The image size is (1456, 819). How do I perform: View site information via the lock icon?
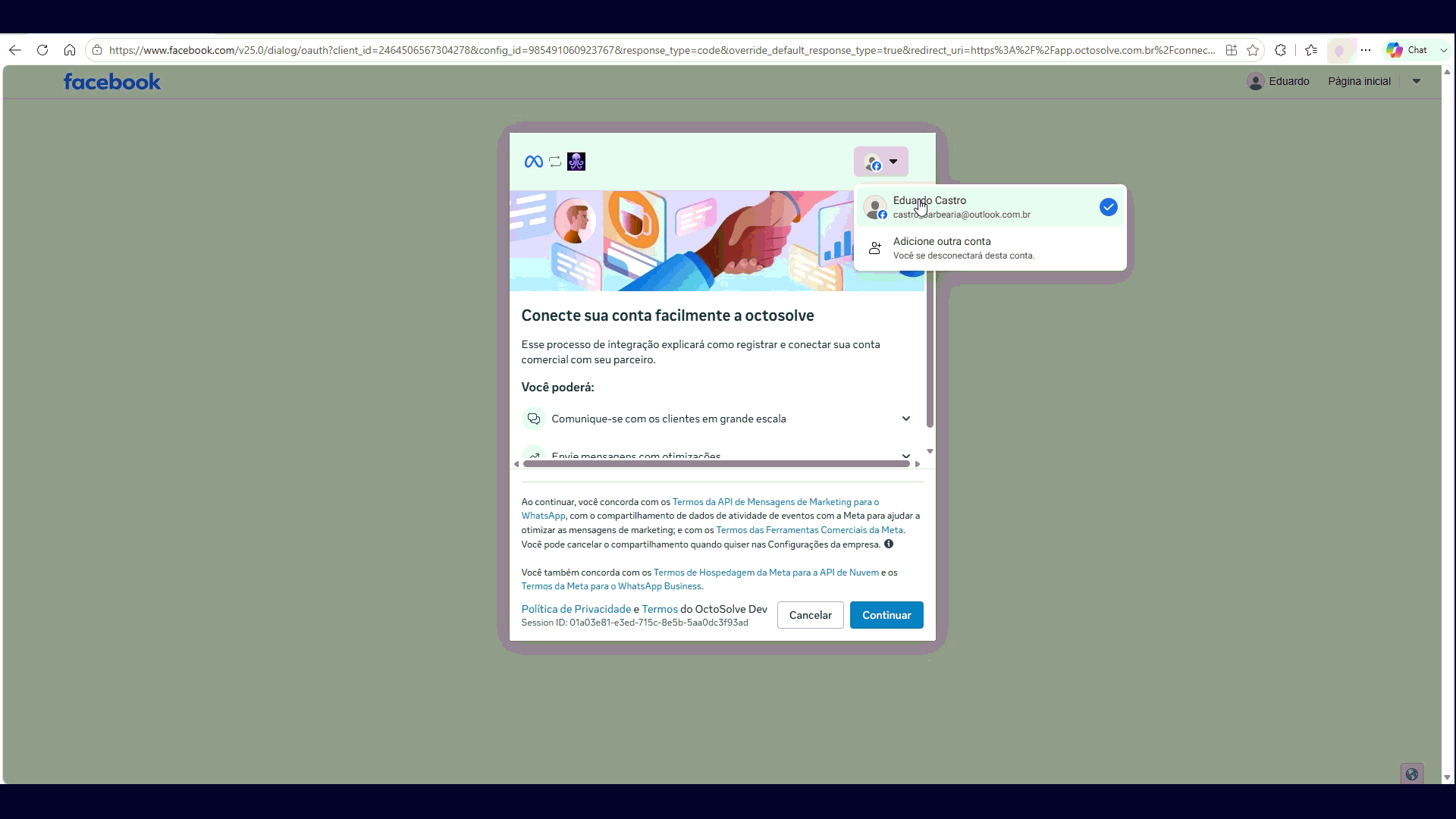point(97,50)
